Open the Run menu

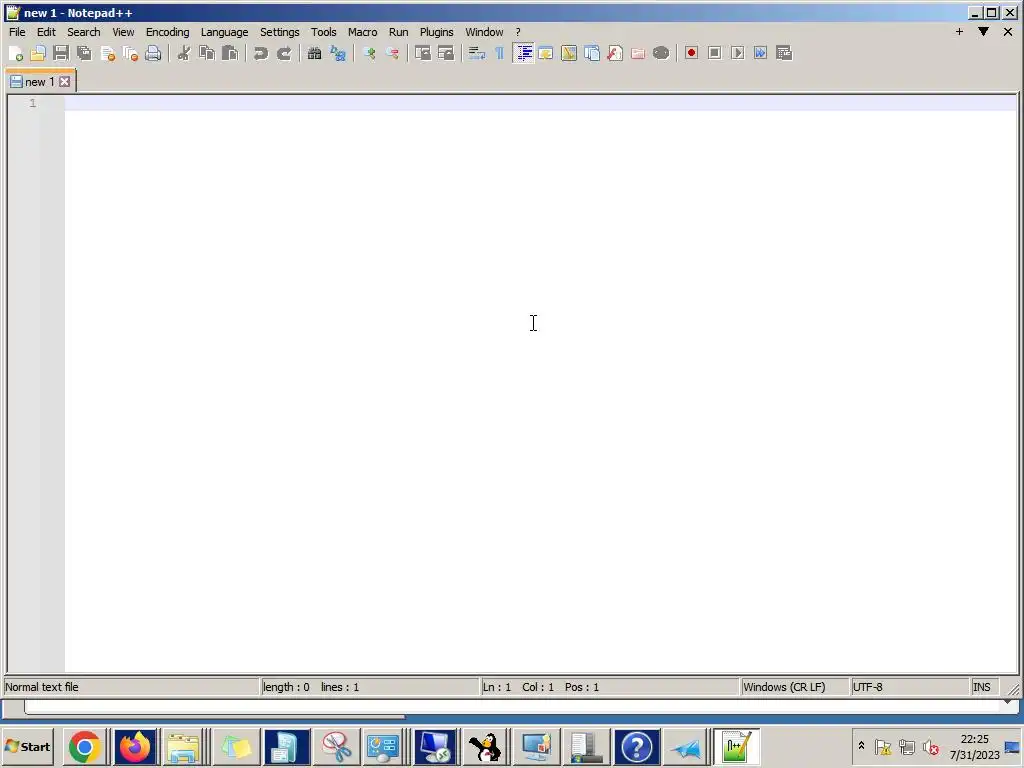click(398, 32)
